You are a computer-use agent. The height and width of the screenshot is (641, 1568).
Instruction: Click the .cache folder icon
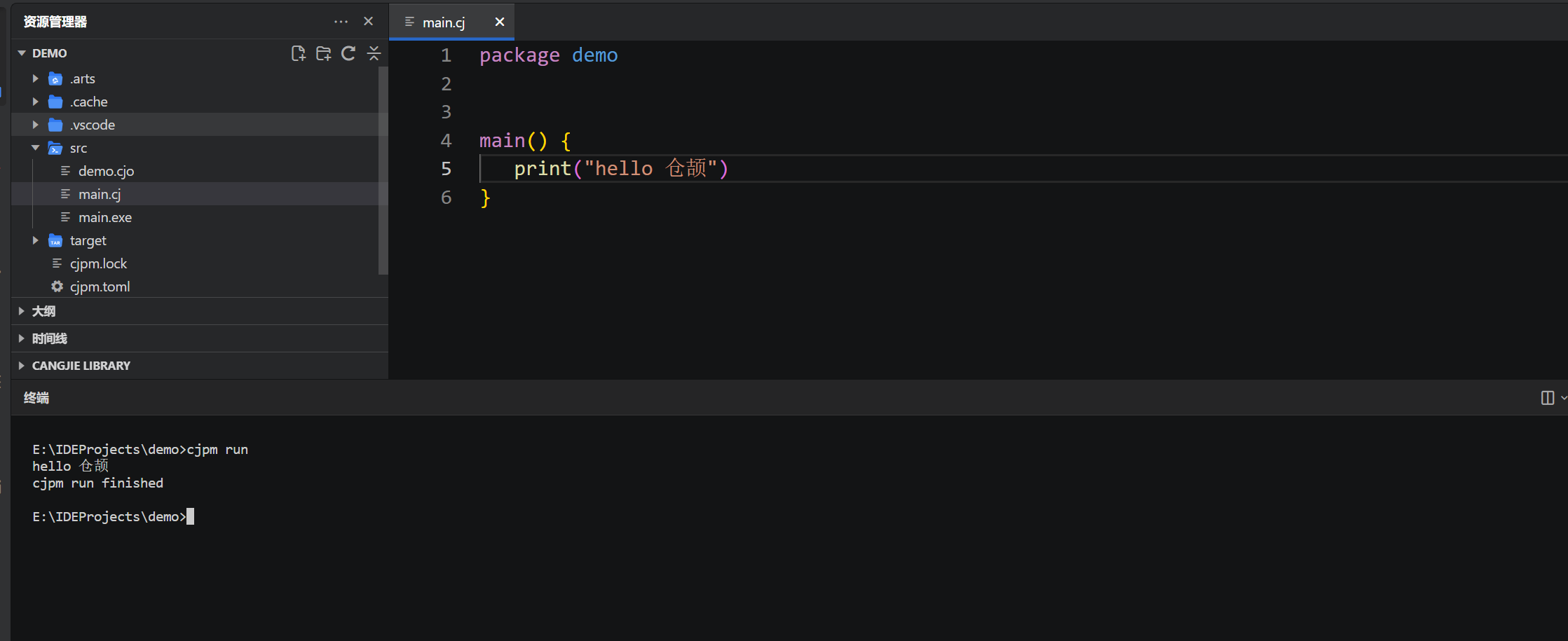click(x=55, y=102)
